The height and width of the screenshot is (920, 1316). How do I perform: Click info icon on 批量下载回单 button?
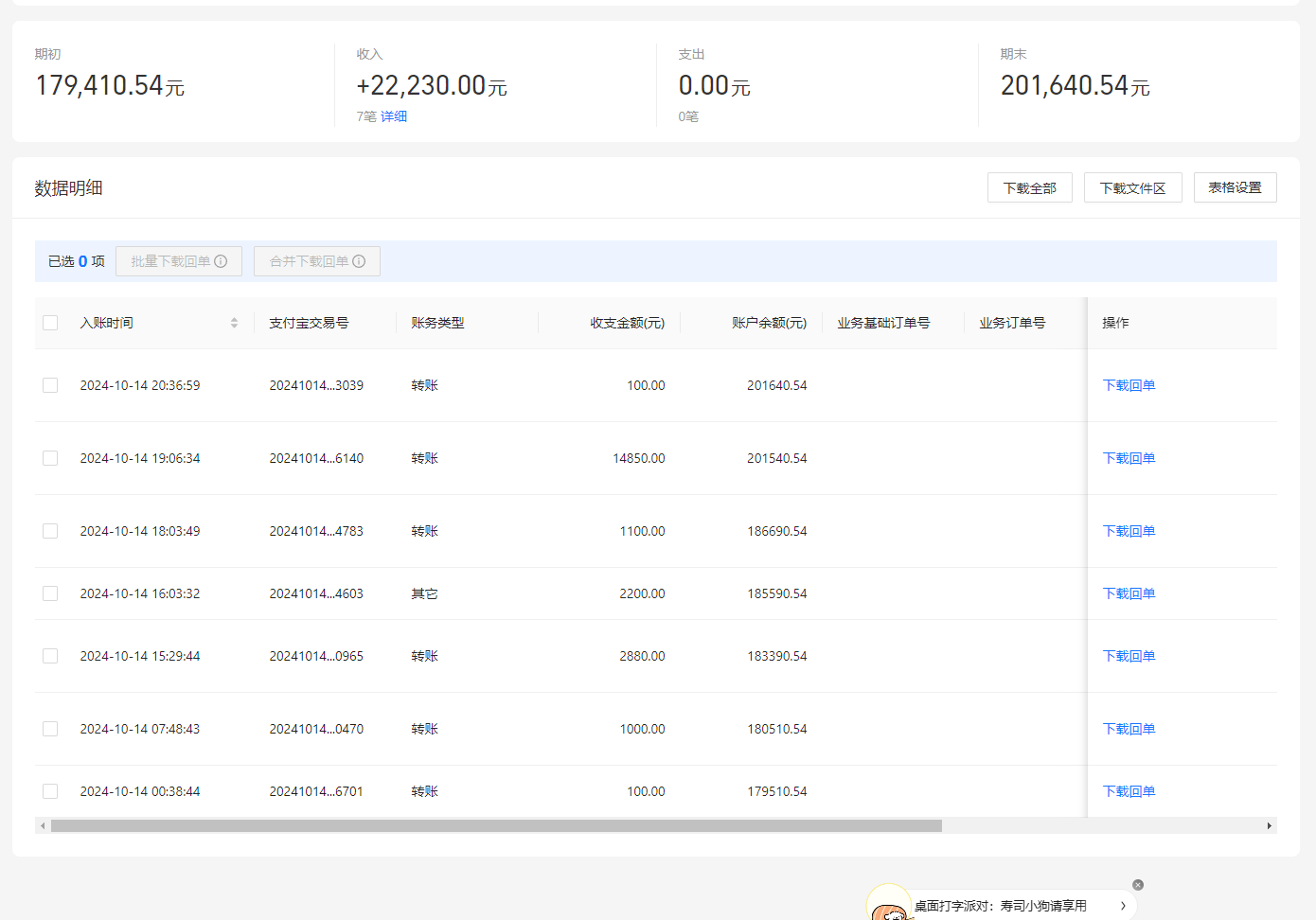click(221, 261)
